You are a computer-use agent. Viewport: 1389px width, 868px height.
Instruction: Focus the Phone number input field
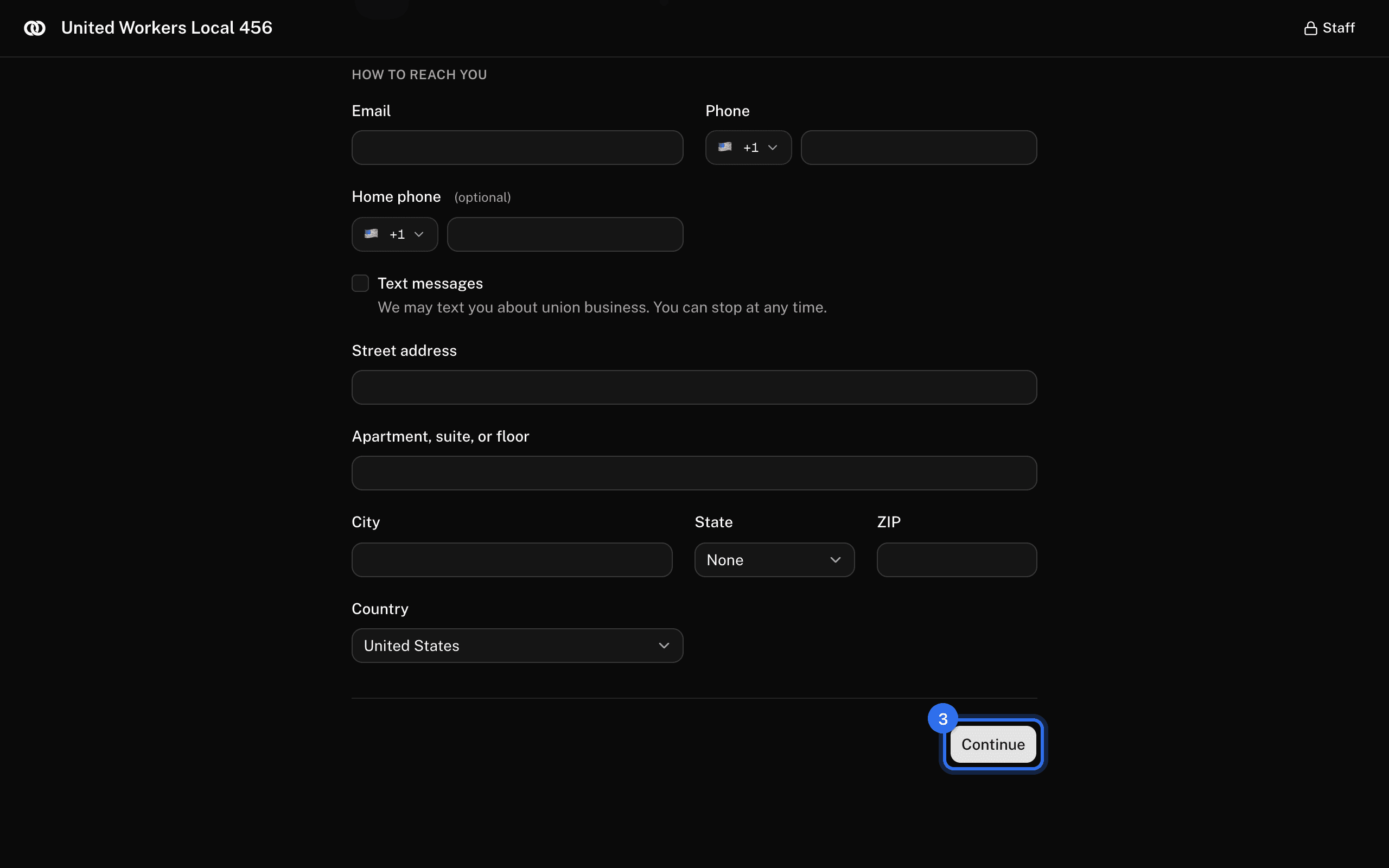coord(919,148)
